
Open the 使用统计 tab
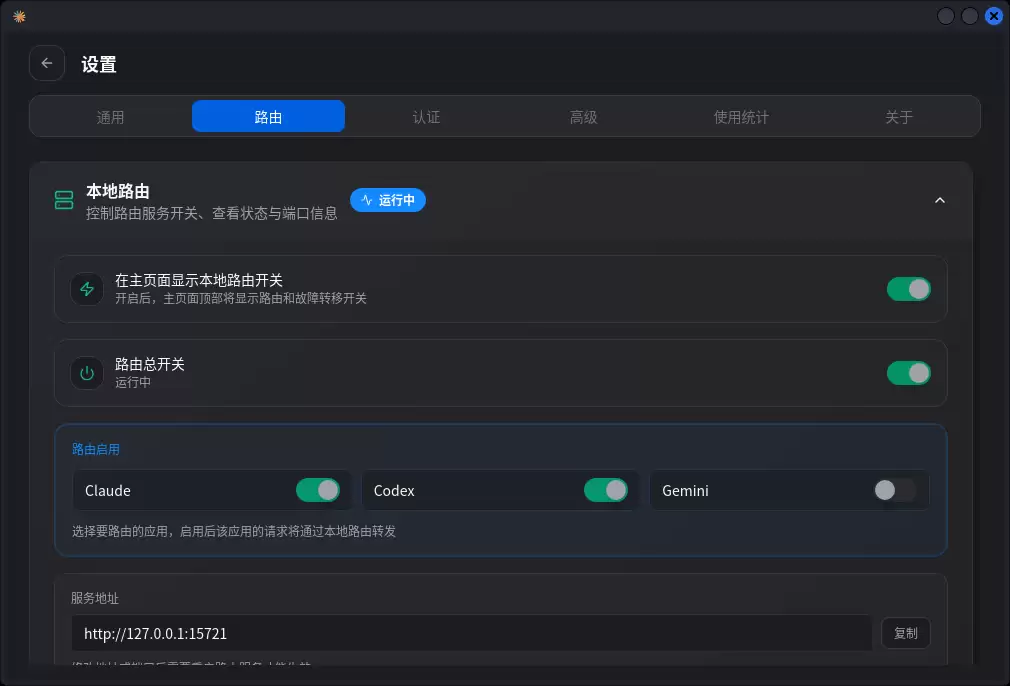point(741,117)
